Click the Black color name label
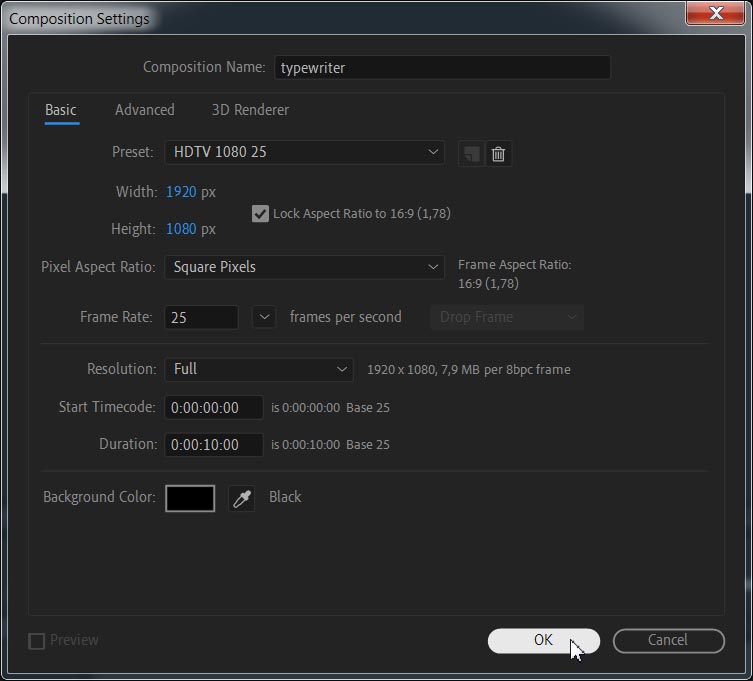 (x=285, y=497)
